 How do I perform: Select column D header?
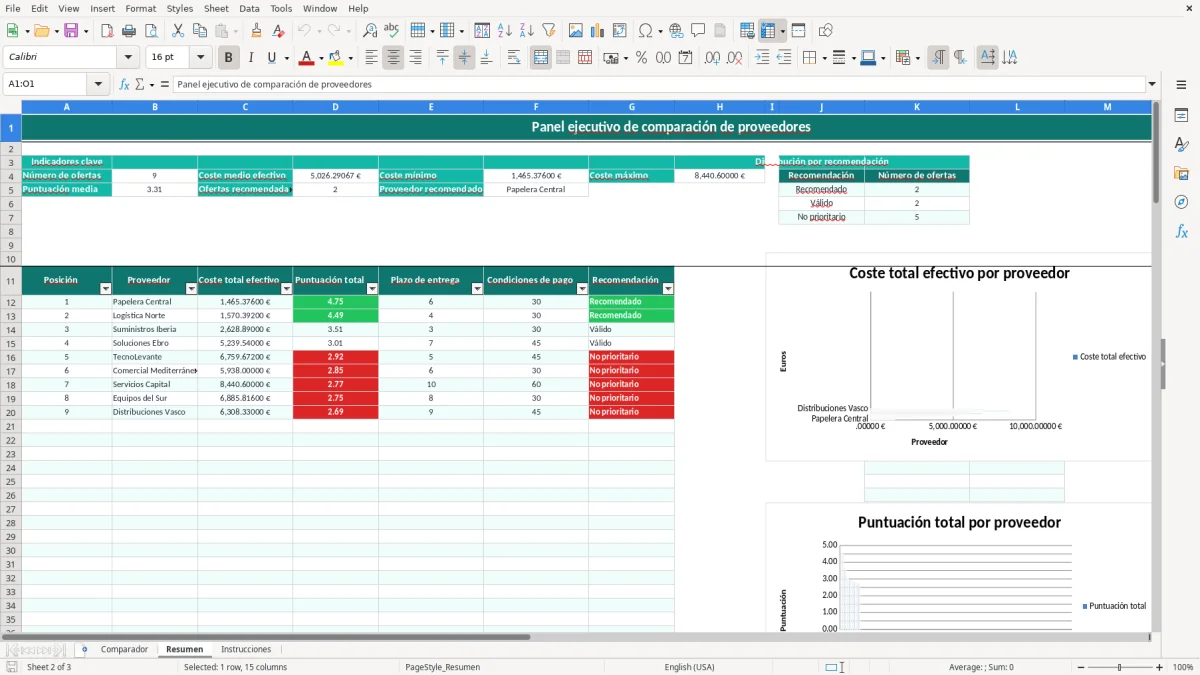(335, 106)
